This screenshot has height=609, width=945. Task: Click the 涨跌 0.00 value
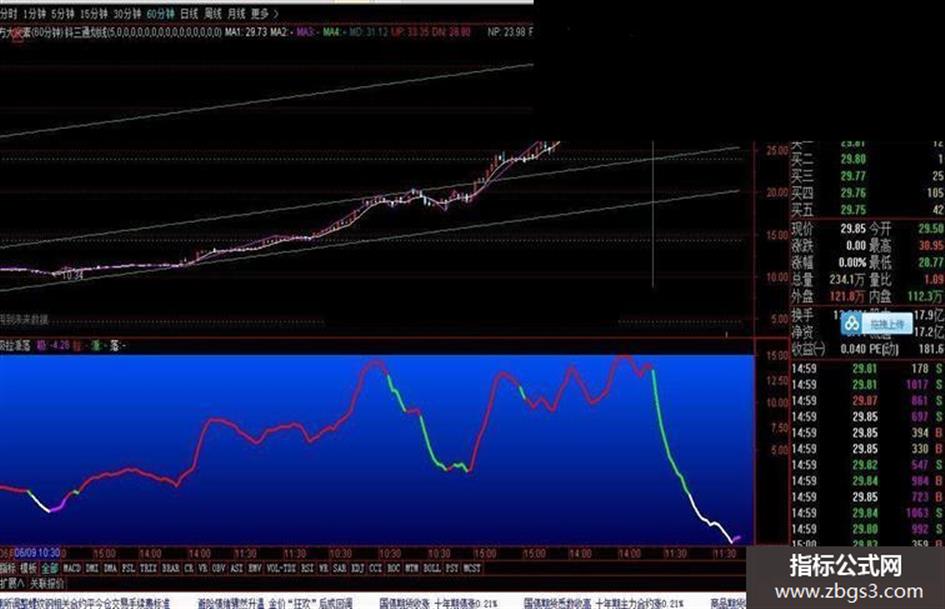[x=856, y=245]
